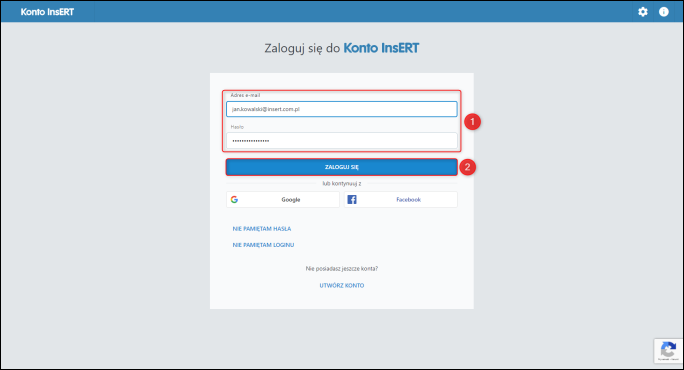Focus the Hasło password field
The height and width of the screenshot is (370, 684).
(x=342, y=140)
